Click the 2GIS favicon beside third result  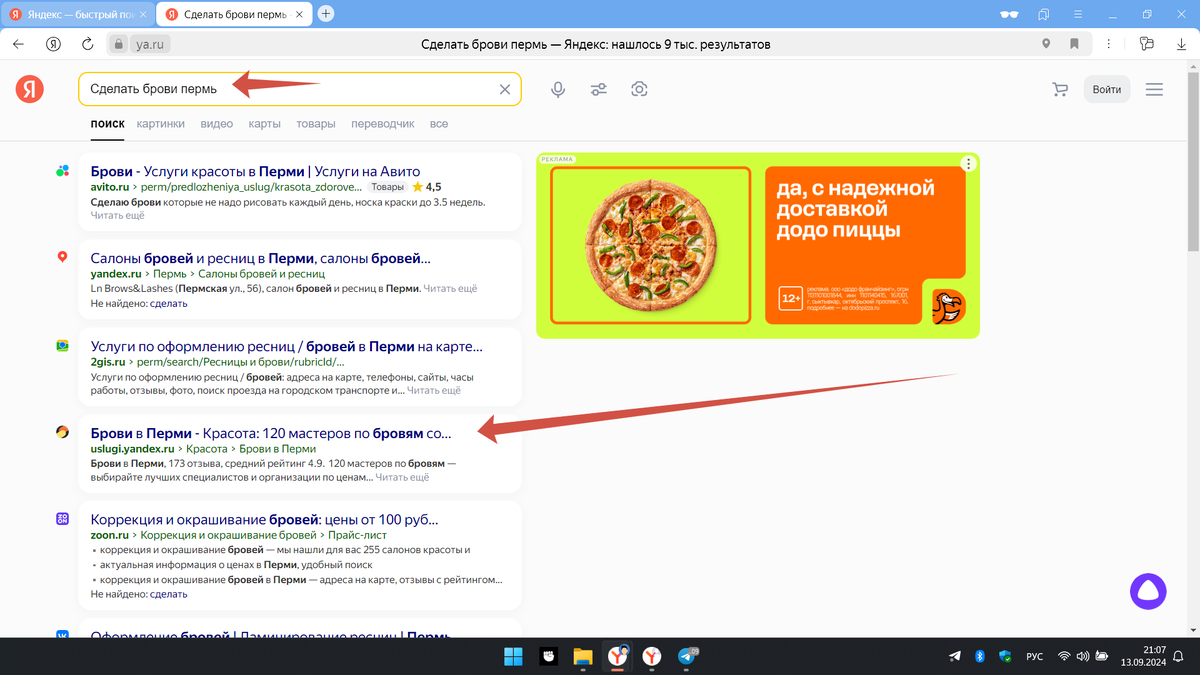[x=62, y=346]
